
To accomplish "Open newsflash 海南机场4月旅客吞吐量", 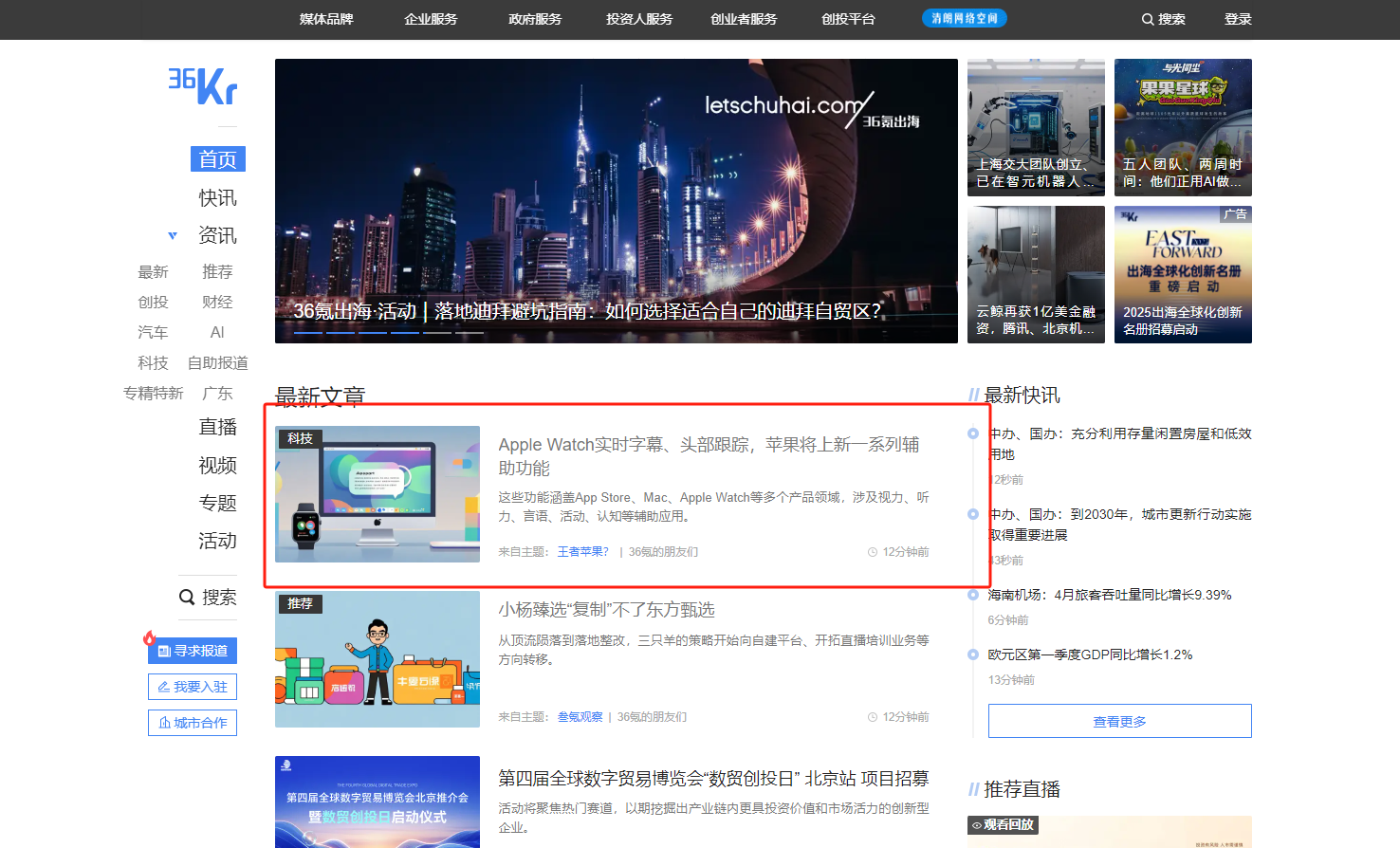I will click(1110, 595).
